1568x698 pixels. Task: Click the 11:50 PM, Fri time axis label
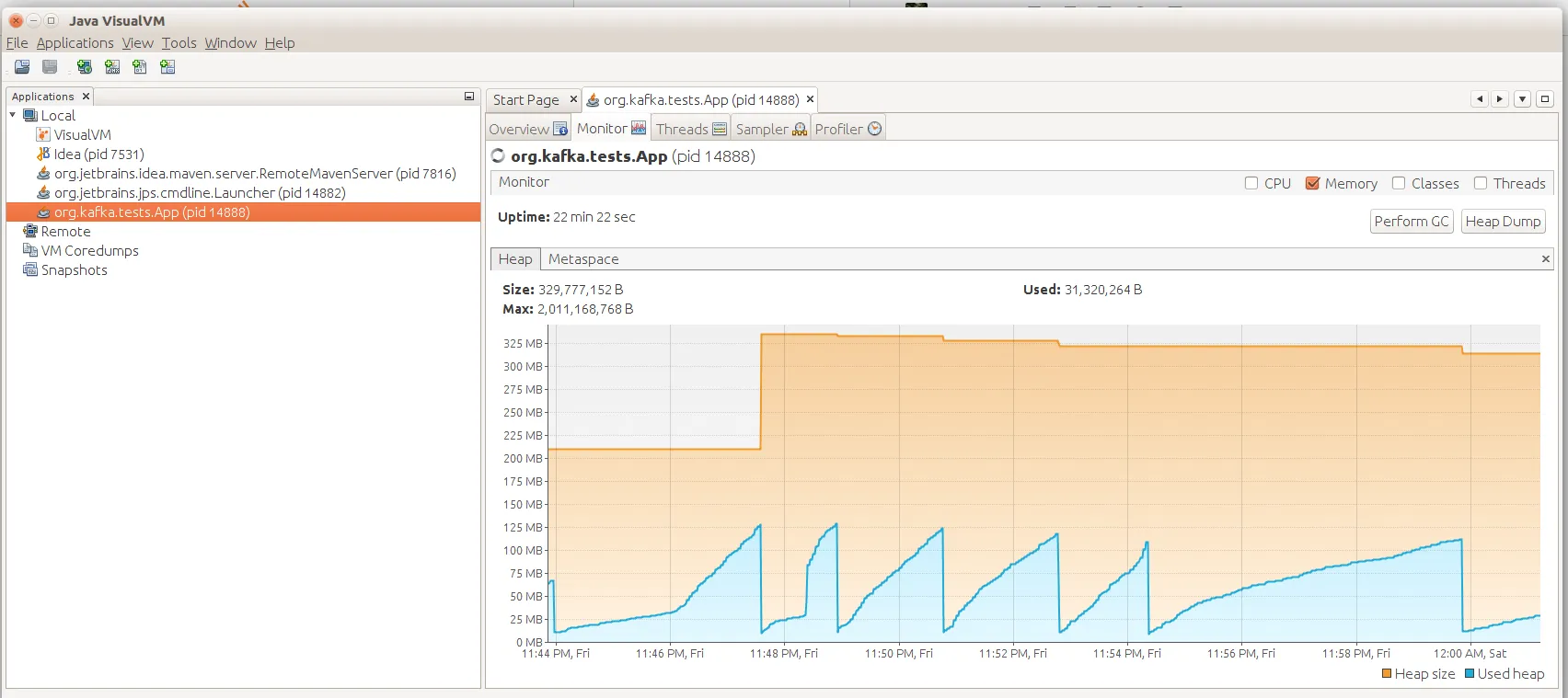pyautogui.click(x=898, y=654)
